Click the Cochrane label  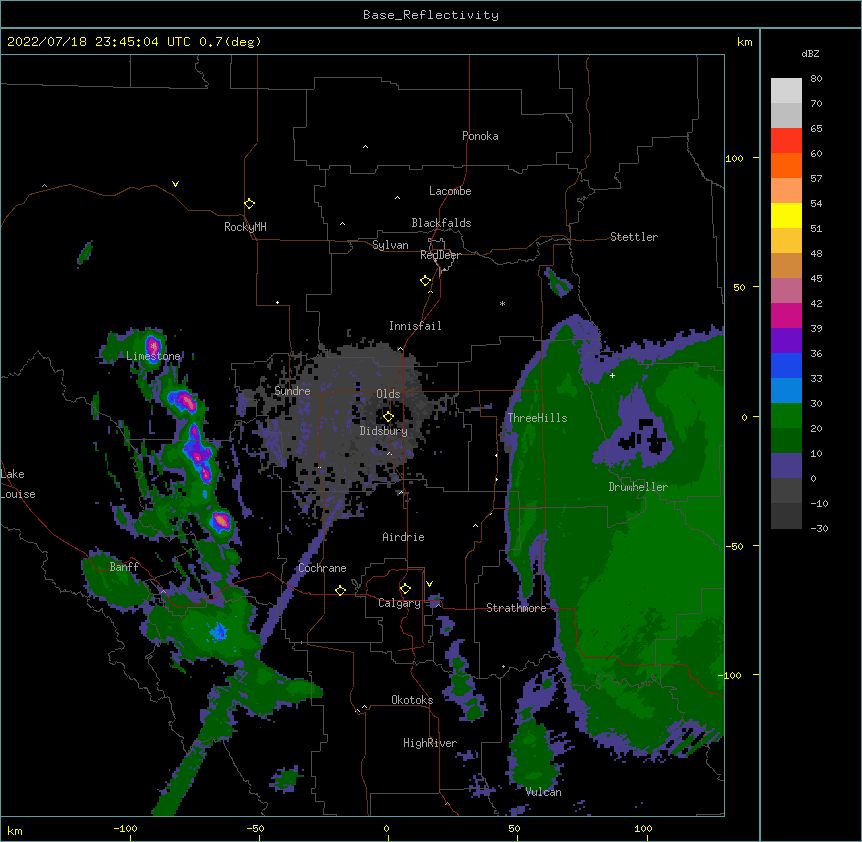click(322, 568)
